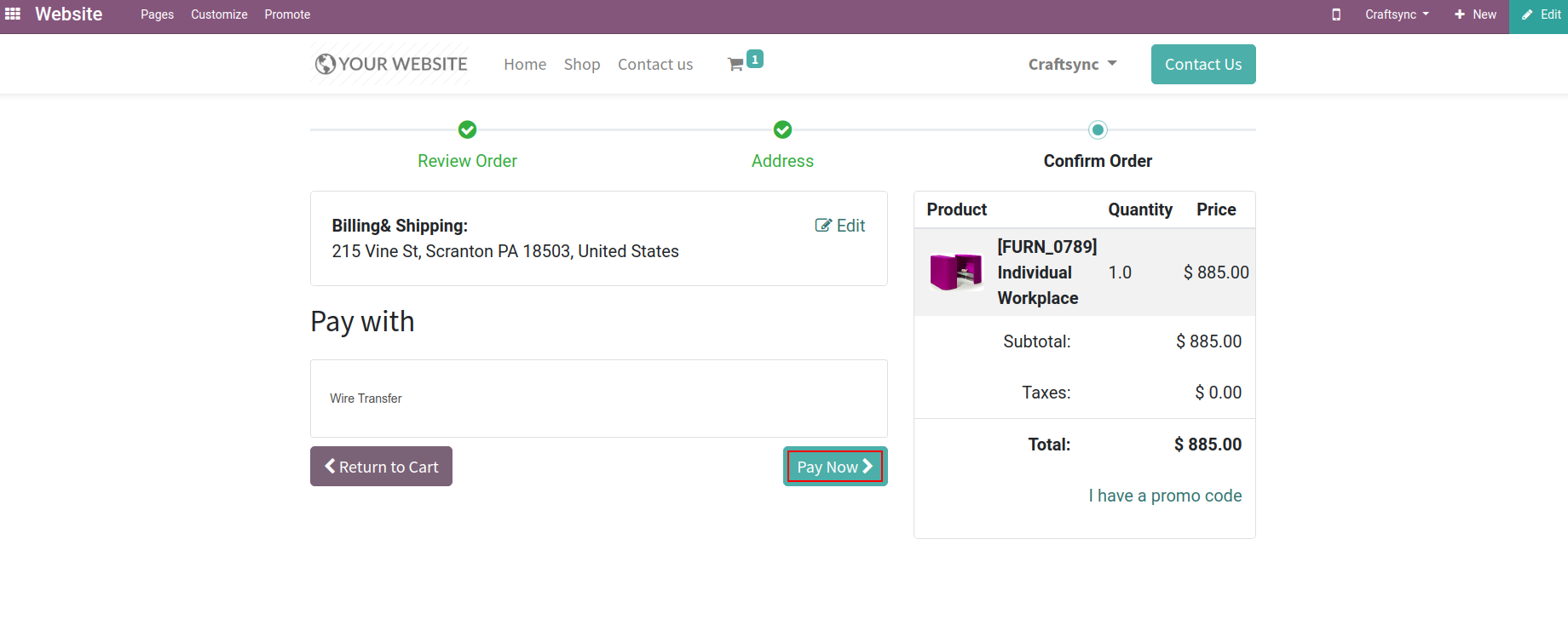Click the globe logo of Your Website

pyautogui.click(x=325, y=64)
